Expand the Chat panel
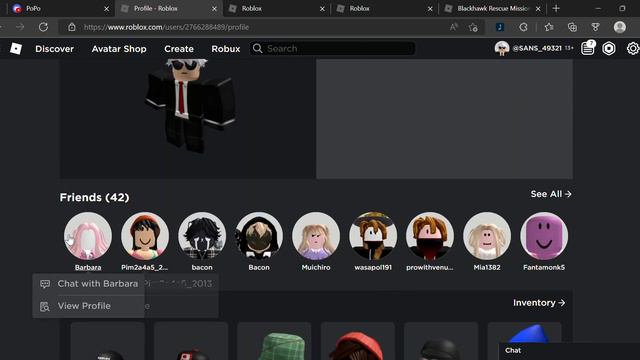The image size is (640, 360). [569, 351]
